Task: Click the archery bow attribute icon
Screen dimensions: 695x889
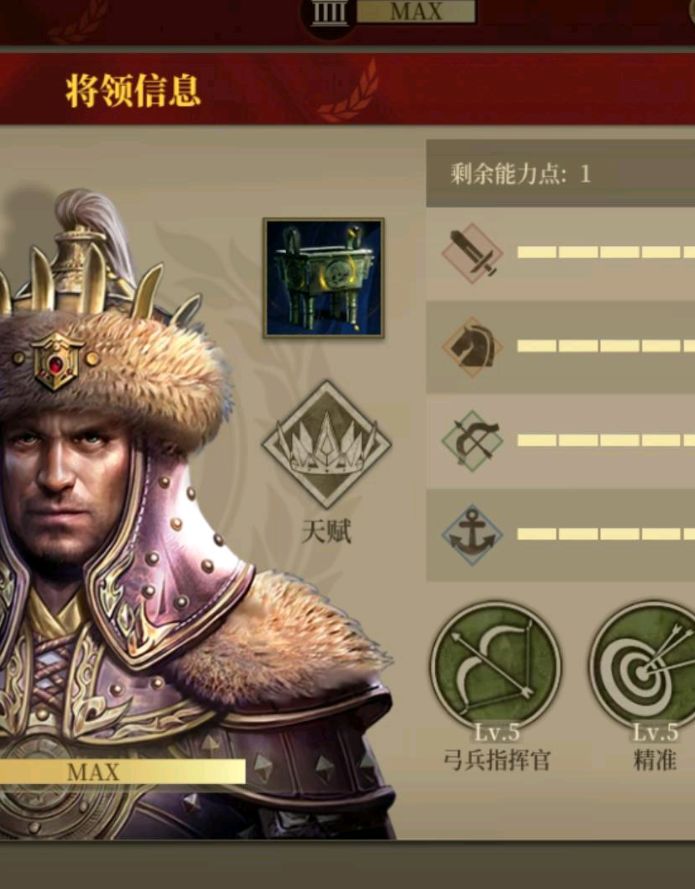Action: point(472,441)
